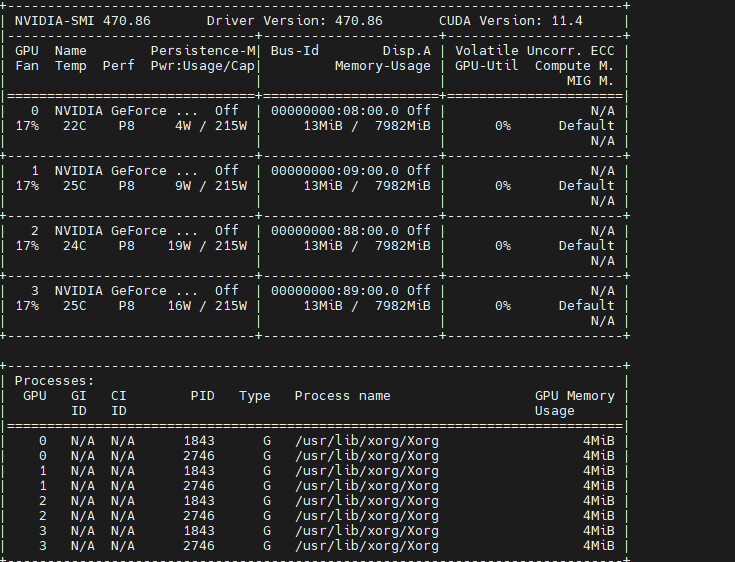Click bus ID 00000000:88:00.0

pyautogui.click(x=335, y=231)
